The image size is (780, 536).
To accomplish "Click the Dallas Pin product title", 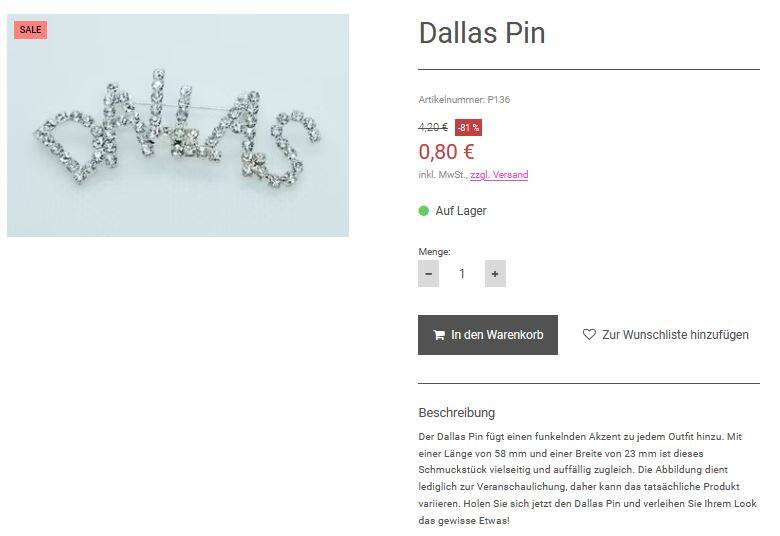I will [x=482, y=33].
